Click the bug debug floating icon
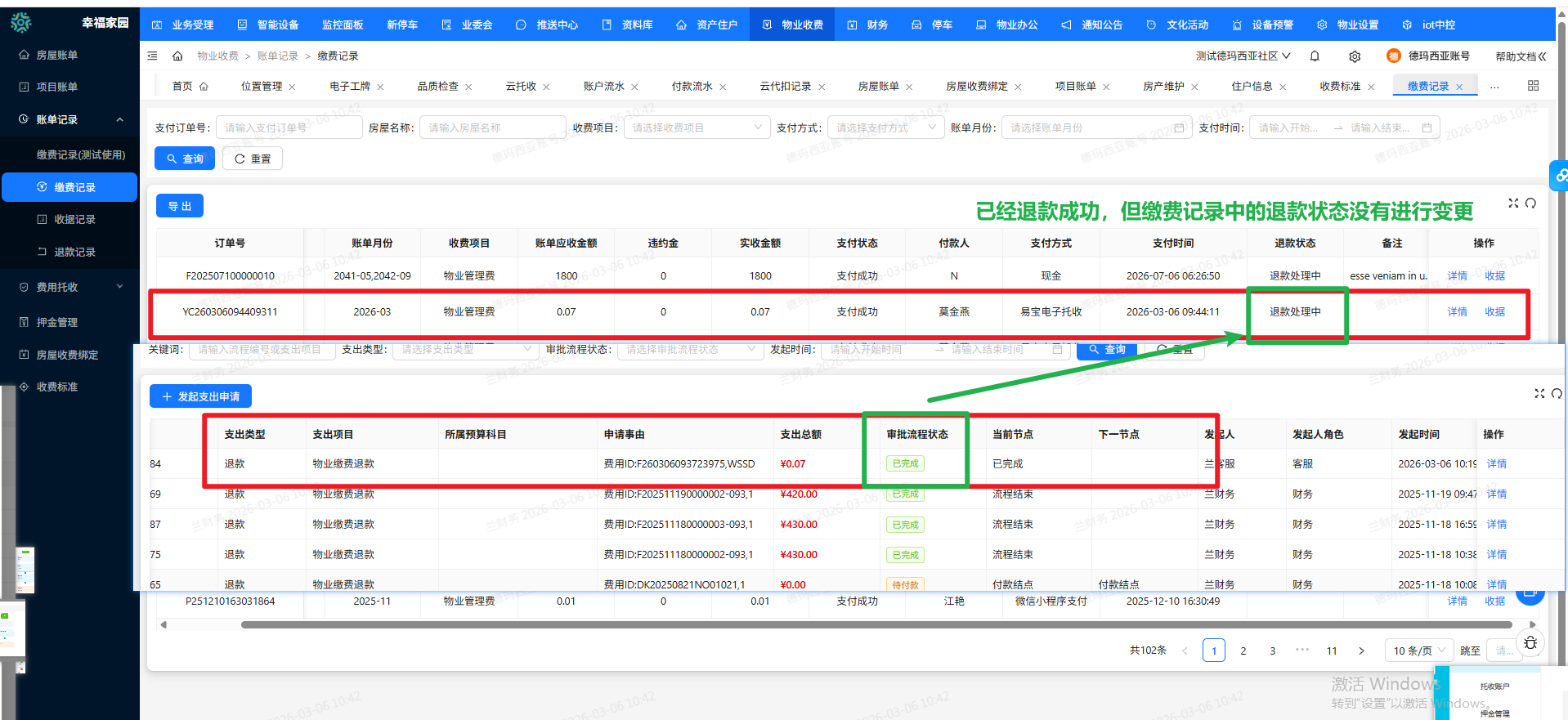 [1530, 643]
